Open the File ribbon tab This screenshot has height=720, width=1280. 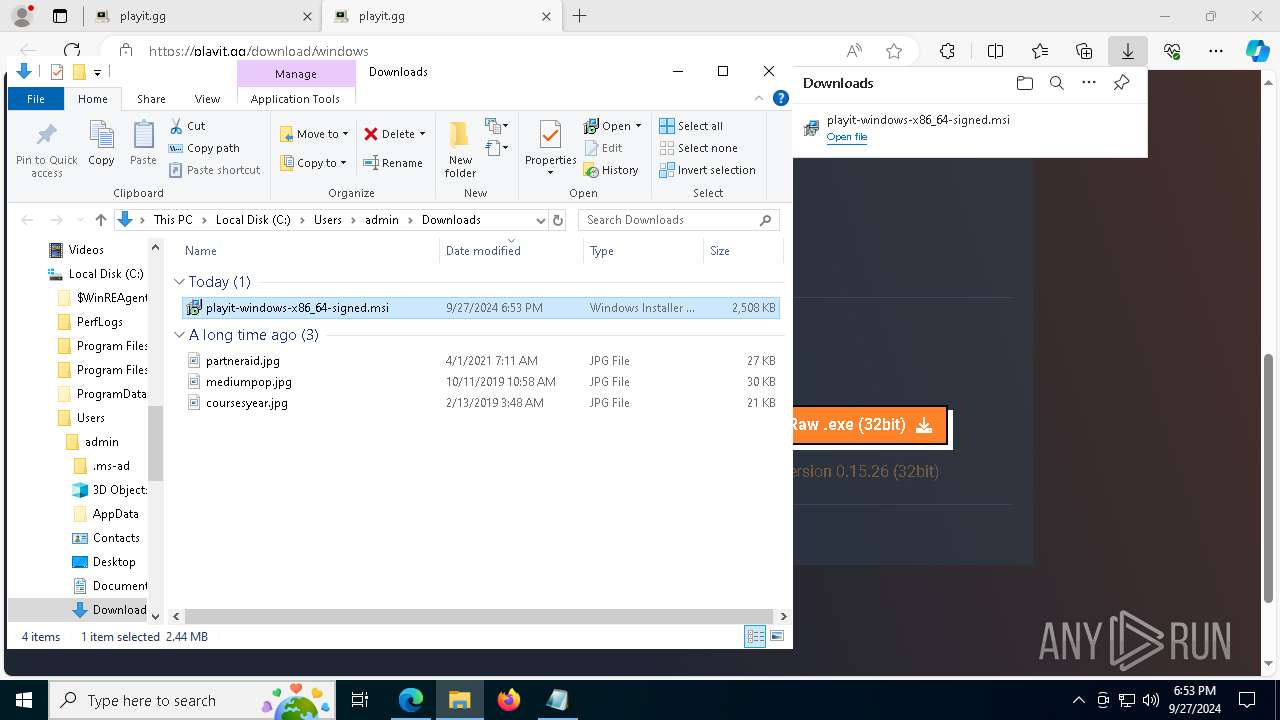(x=36, y=99)
